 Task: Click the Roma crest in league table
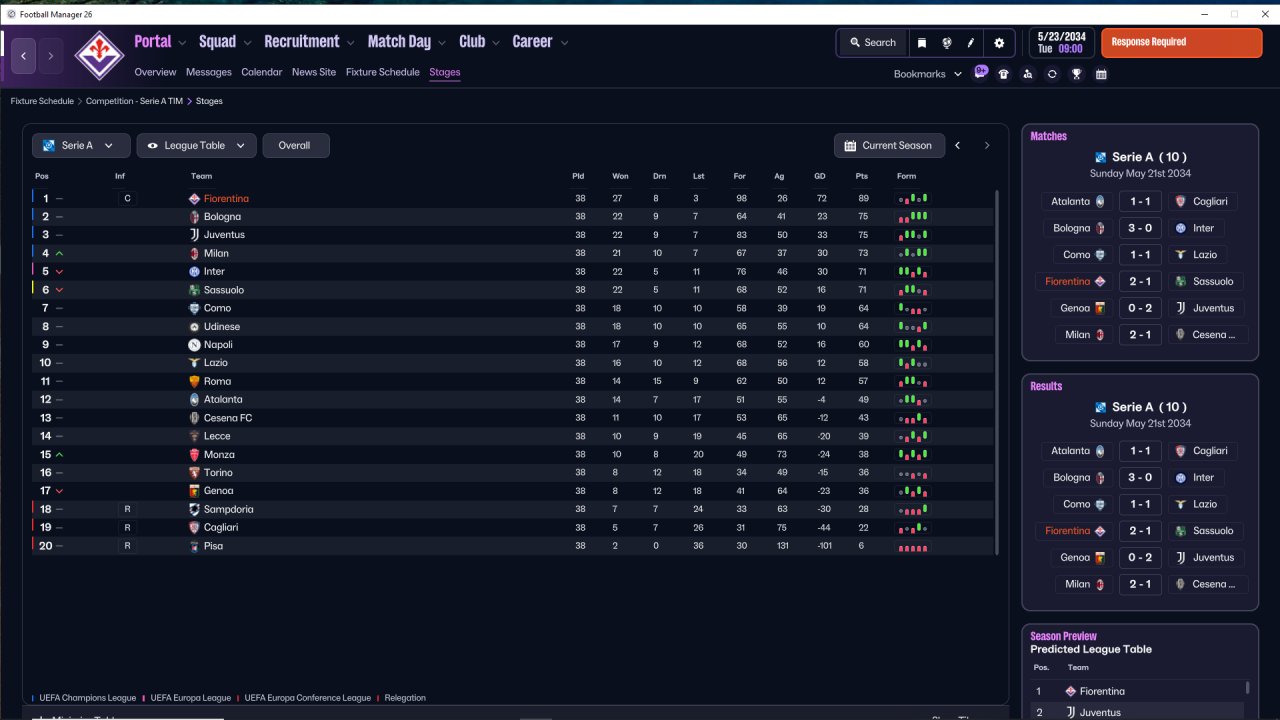194,381
